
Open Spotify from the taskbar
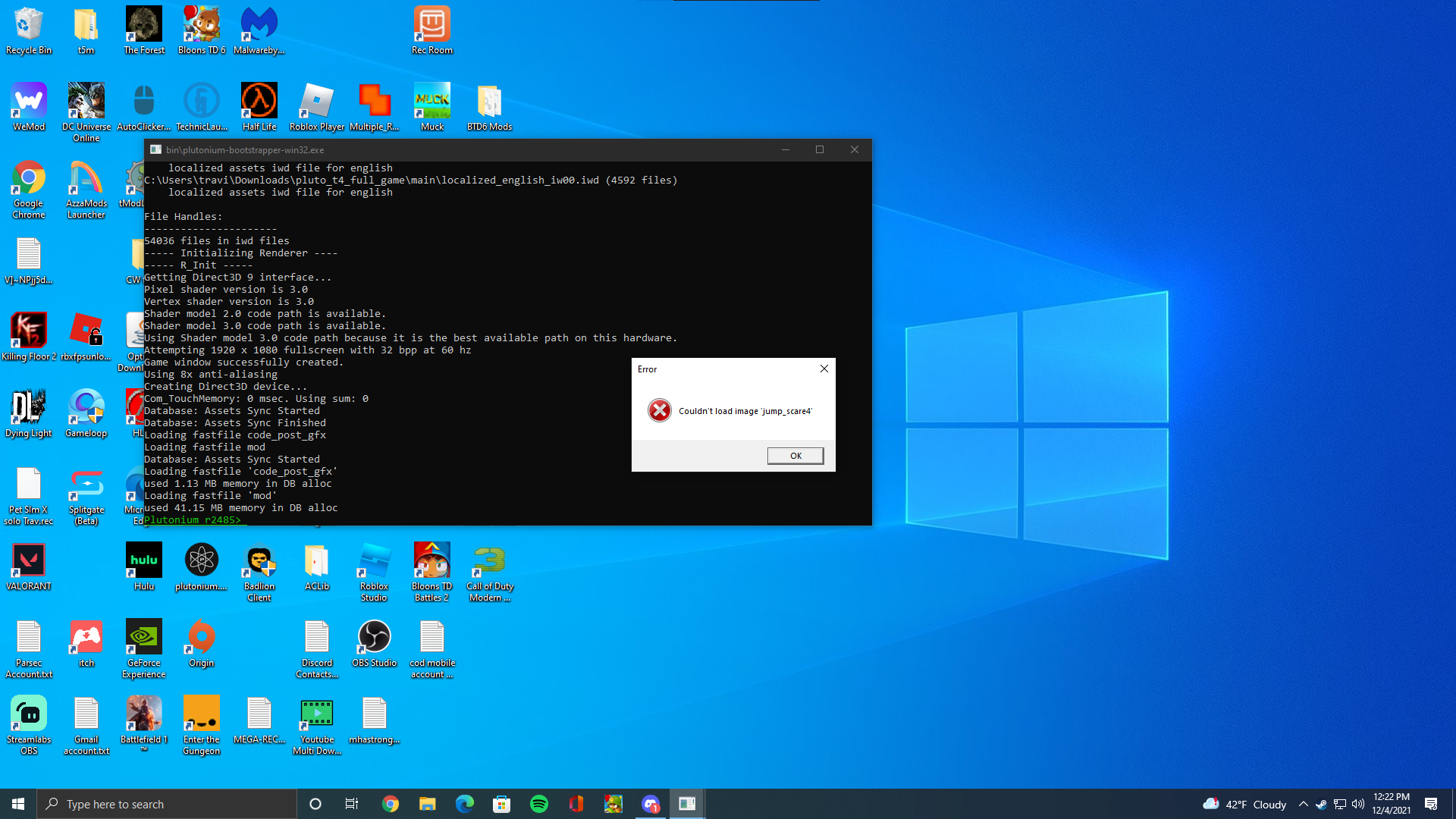539,804
